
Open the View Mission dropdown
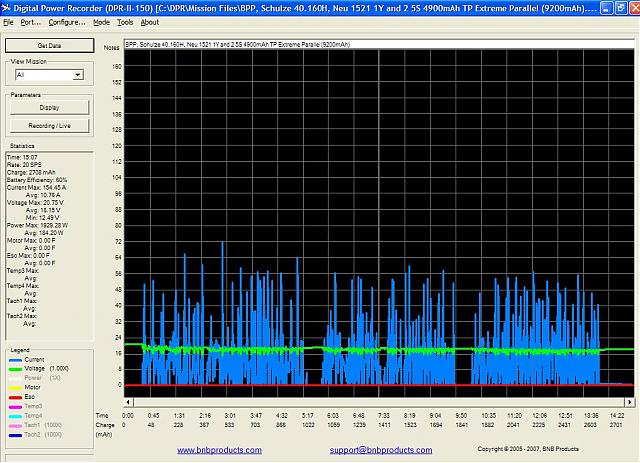77,74
